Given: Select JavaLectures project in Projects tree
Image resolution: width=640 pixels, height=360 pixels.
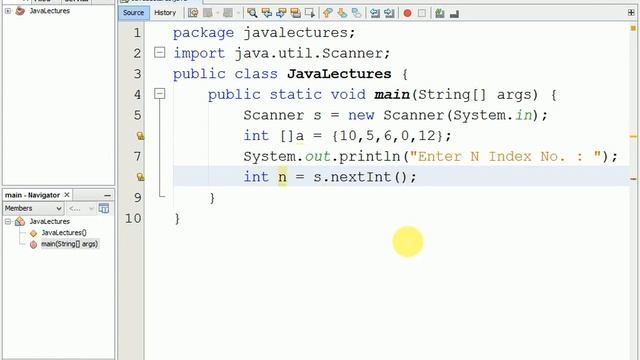Looking at the screenshot, I should click(49, 11).
